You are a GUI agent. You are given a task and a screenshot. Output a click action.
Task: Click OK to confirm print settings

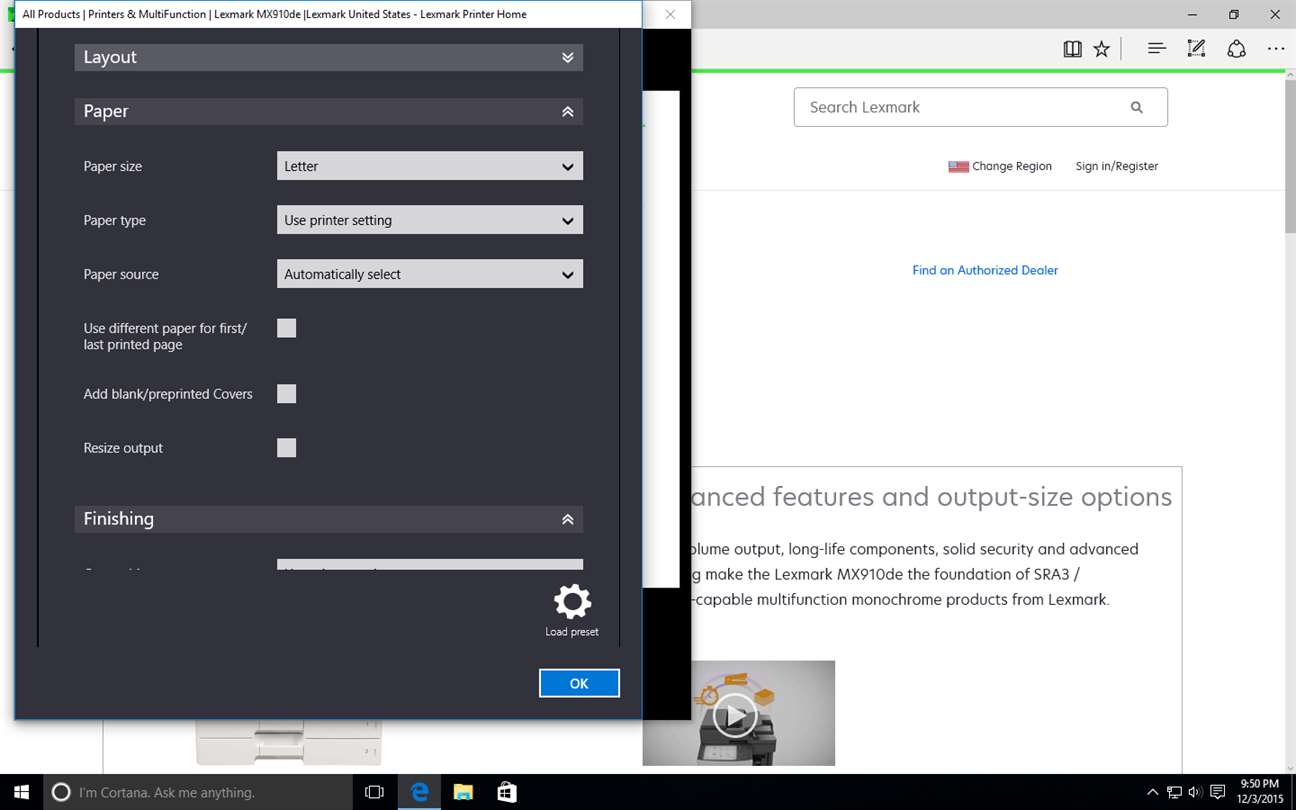[579, 683]
